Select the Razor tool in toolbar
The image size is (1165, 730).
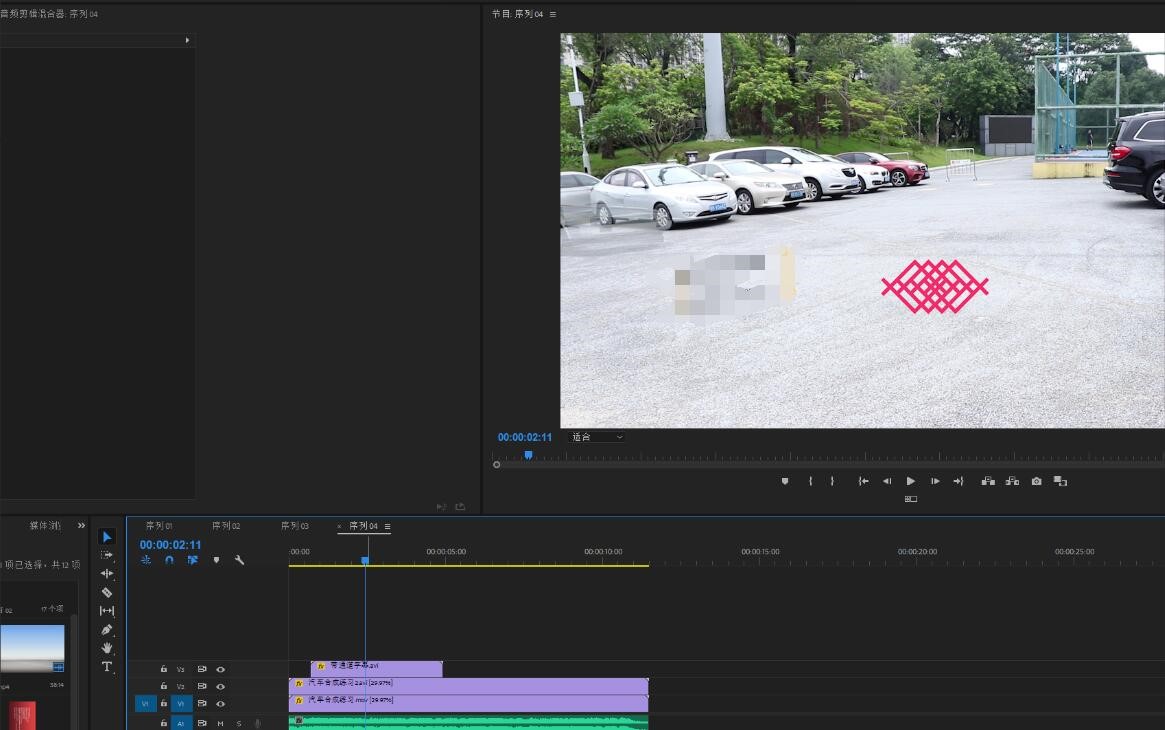click(107, 593)
